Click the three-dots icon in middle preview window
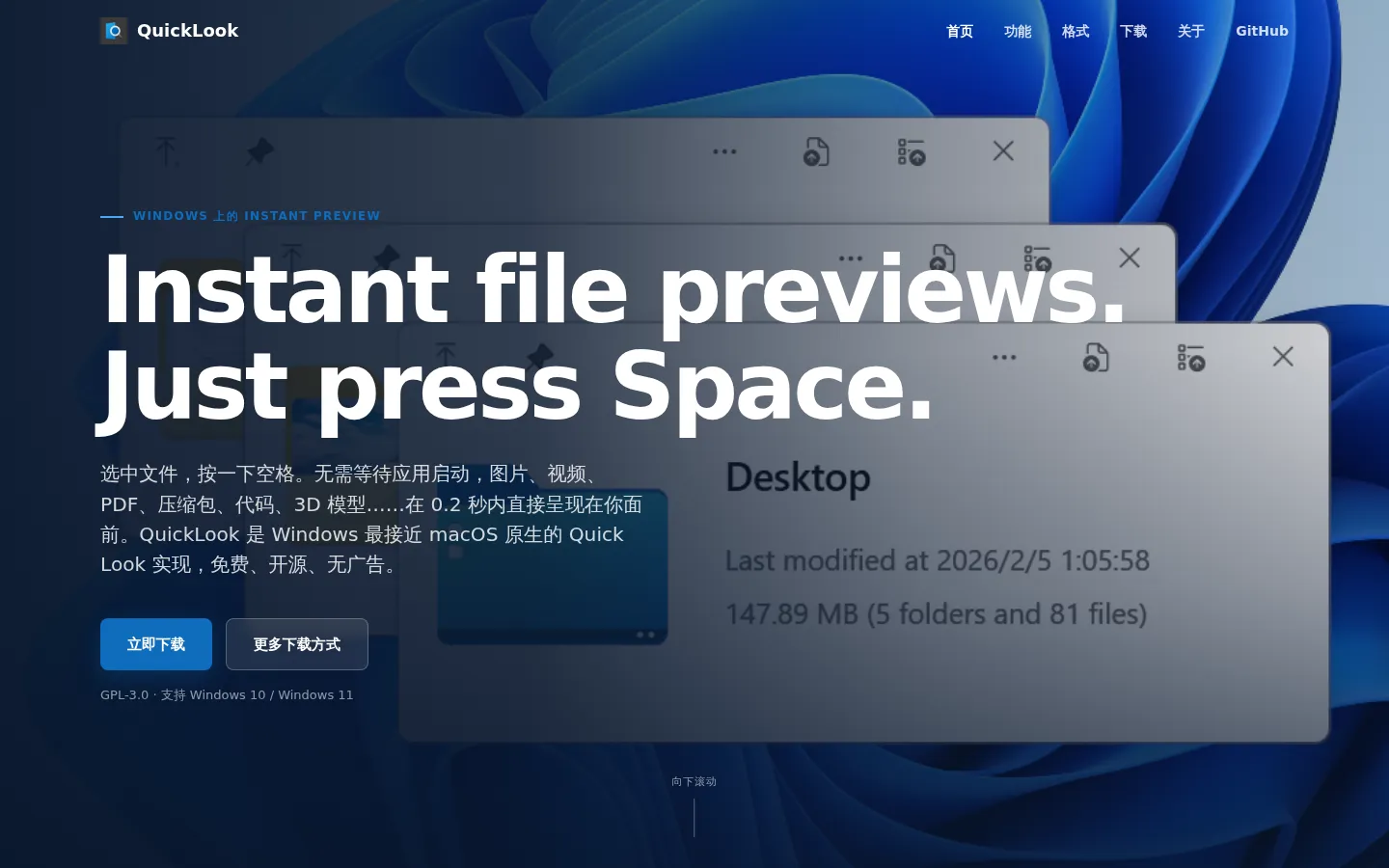The image size is (1389, 868). [x=851, y=258]
